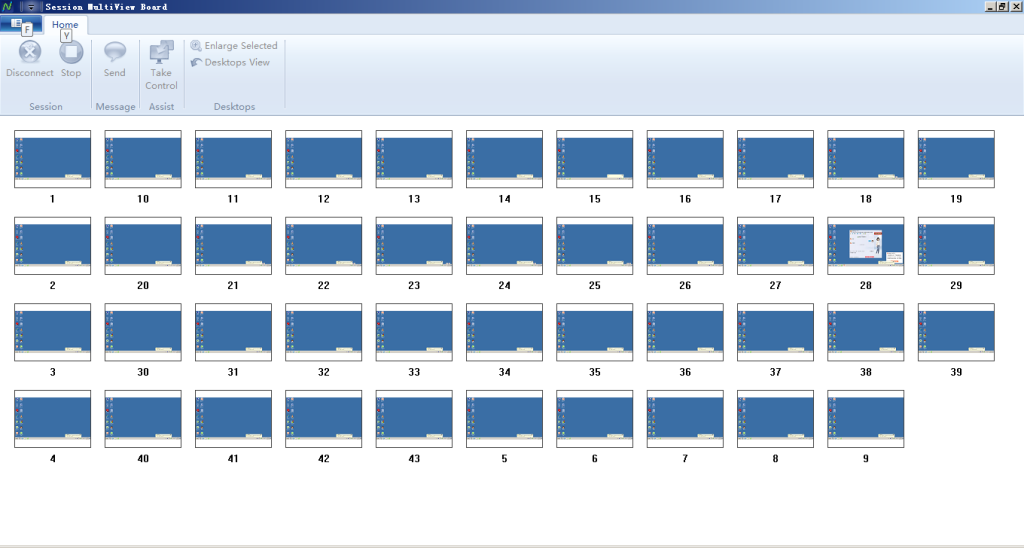
Task: Restore the window using the title bar button
Action: pyautogui.click(x=1002, y=7)
